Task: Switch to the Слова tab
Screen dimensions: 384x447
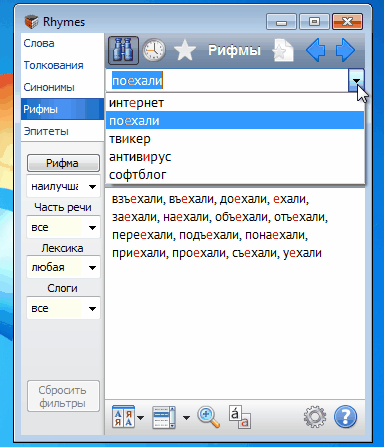Action: (62, 43)
